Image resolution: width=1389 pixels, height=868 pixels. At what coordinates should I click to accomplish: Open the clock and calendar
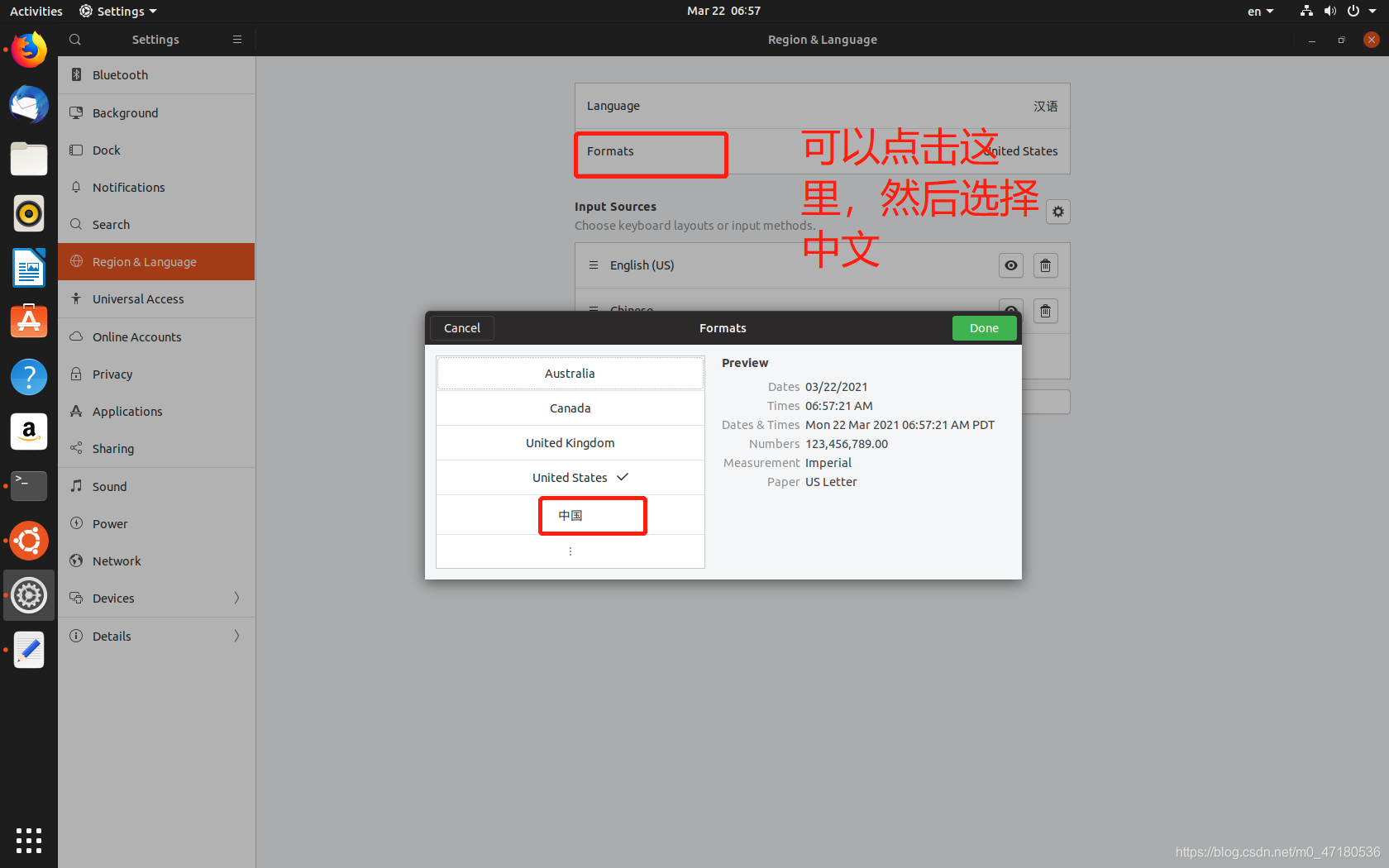(x=723, y=11)
